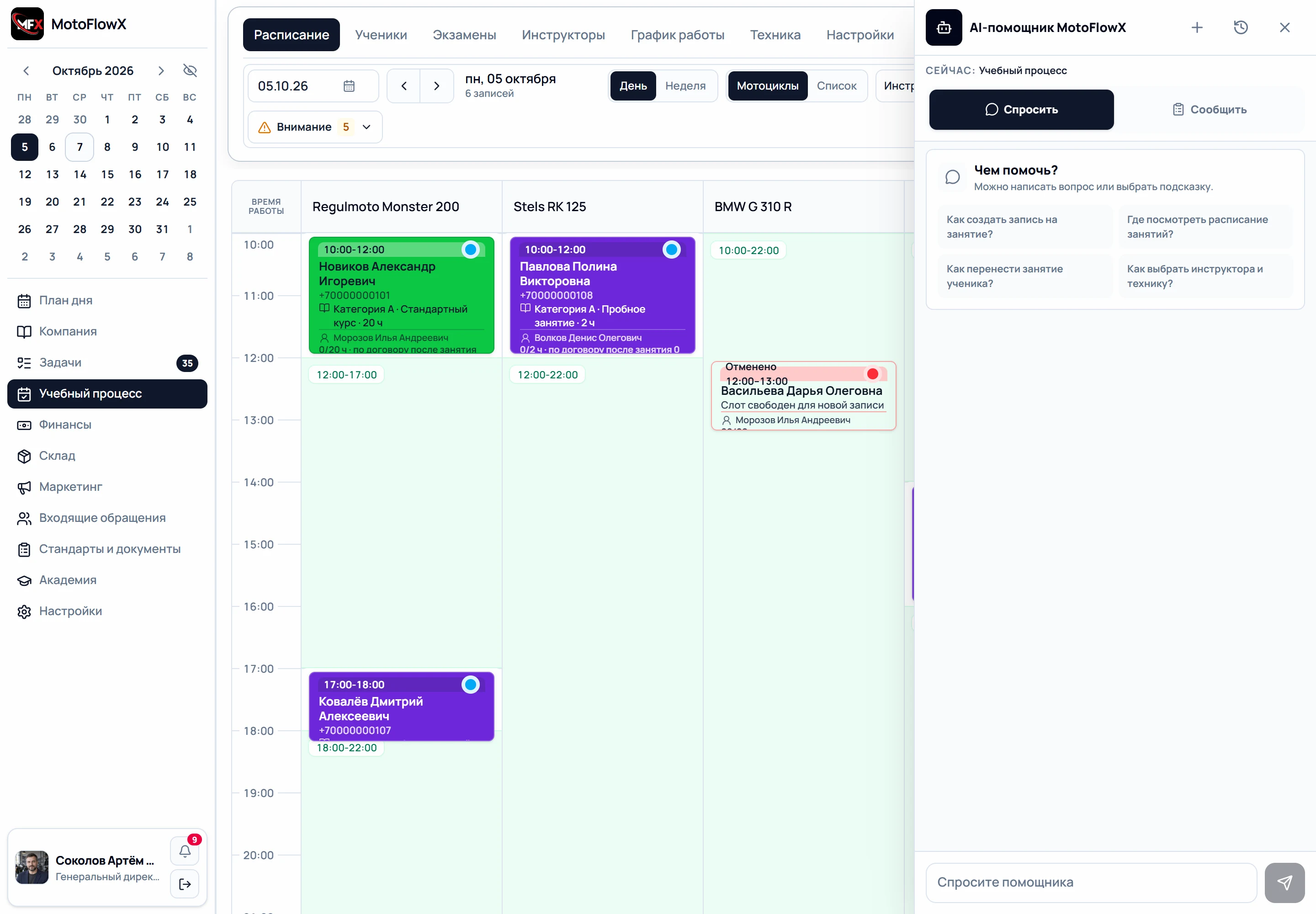
Task: Open the График работы tab
Action: [678, 35]
